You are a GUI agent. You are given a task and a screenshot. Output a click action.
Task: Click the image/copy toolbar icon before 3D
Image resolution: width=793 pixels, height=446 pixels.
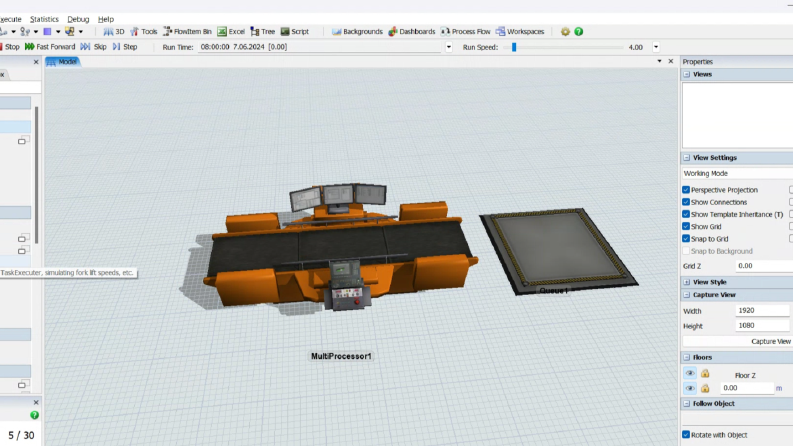(70, 31)
